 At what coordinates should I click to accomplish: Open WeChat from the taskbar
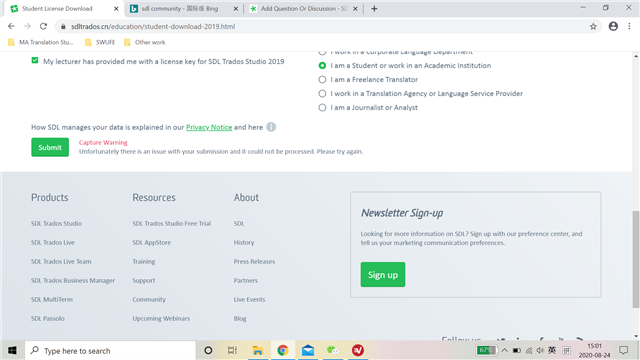[333, 350]
